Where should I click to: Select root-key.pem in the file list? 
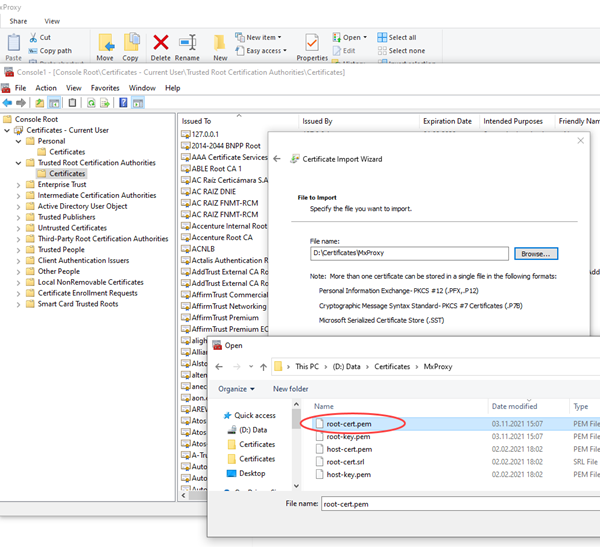(x=348, y=436)
